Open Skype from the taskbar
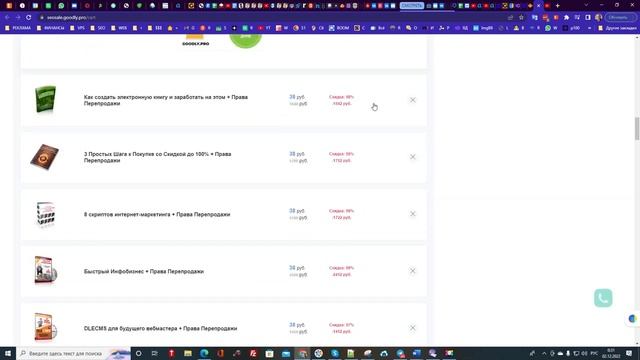 pos(335,353)
